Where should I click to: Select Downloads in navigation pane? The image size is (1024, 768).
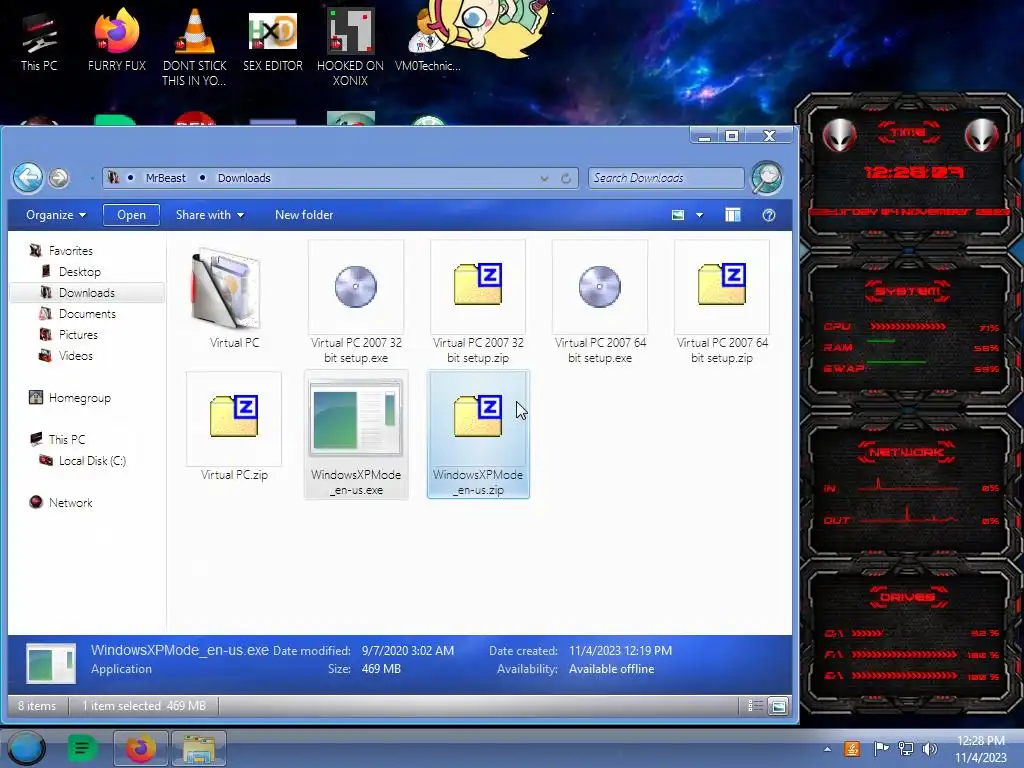(87, 293)
